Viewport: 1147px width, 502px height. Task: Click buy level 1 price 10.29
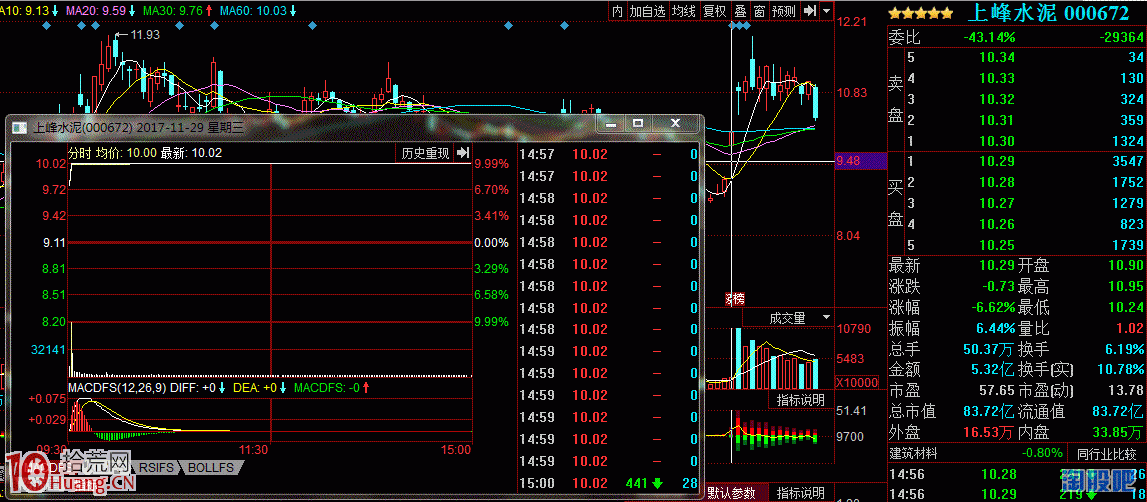[x=997, y=161]
